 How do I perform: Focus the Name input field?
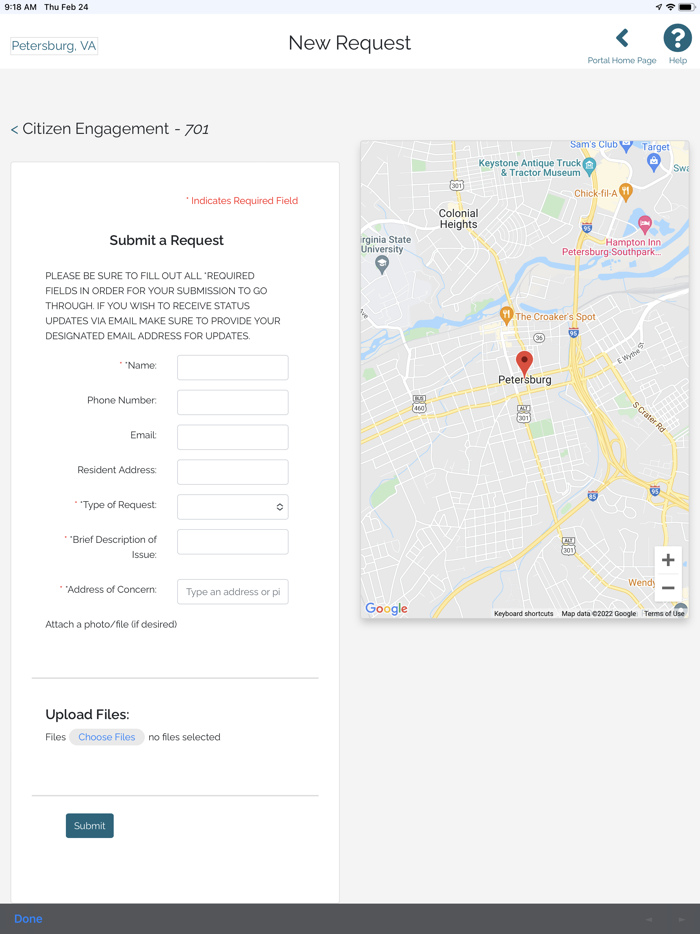232,368
